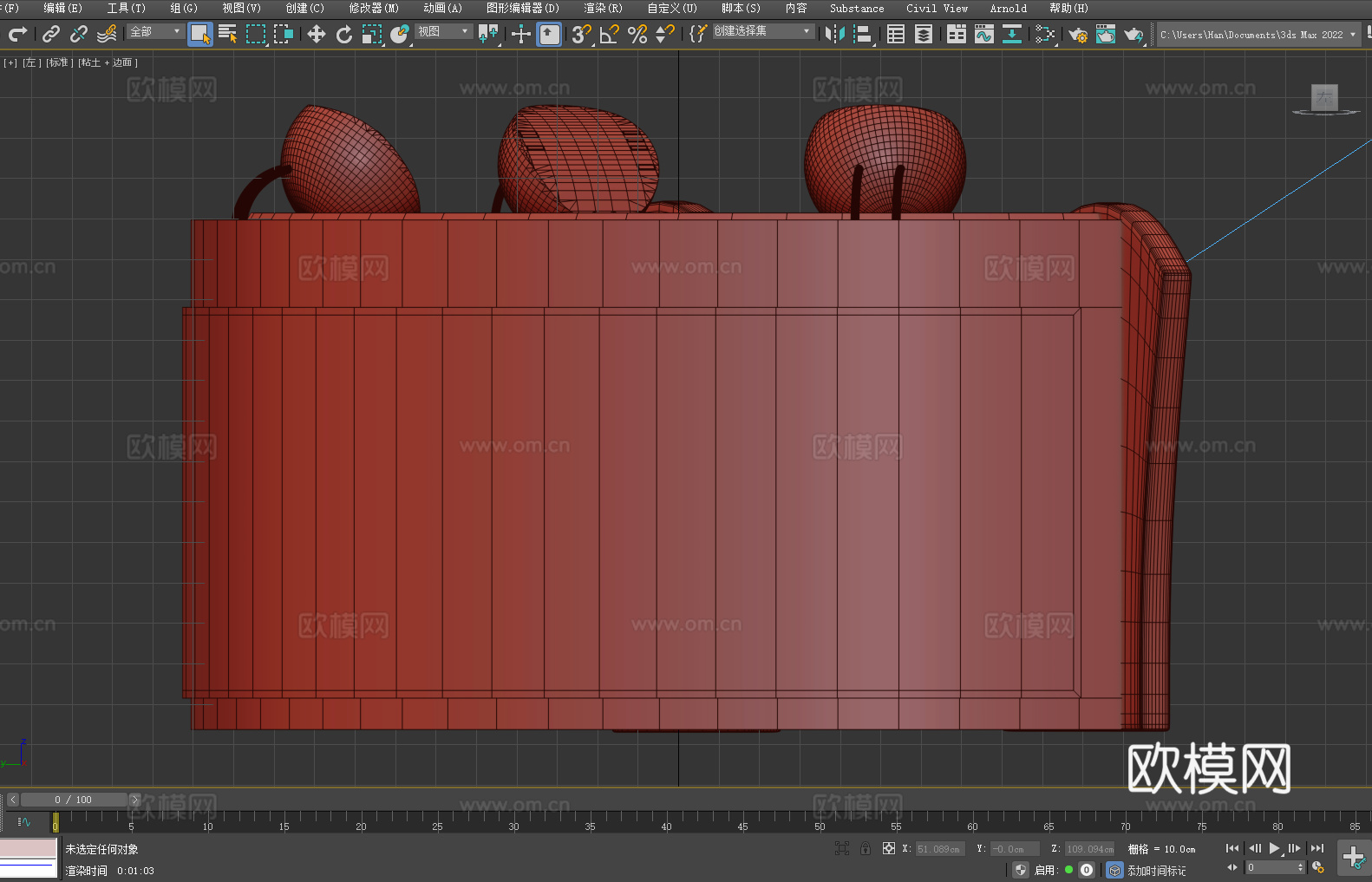Toggle Angle Snap
The width and height of the screenshot is (1372, 882).
(x=610, y=34)
